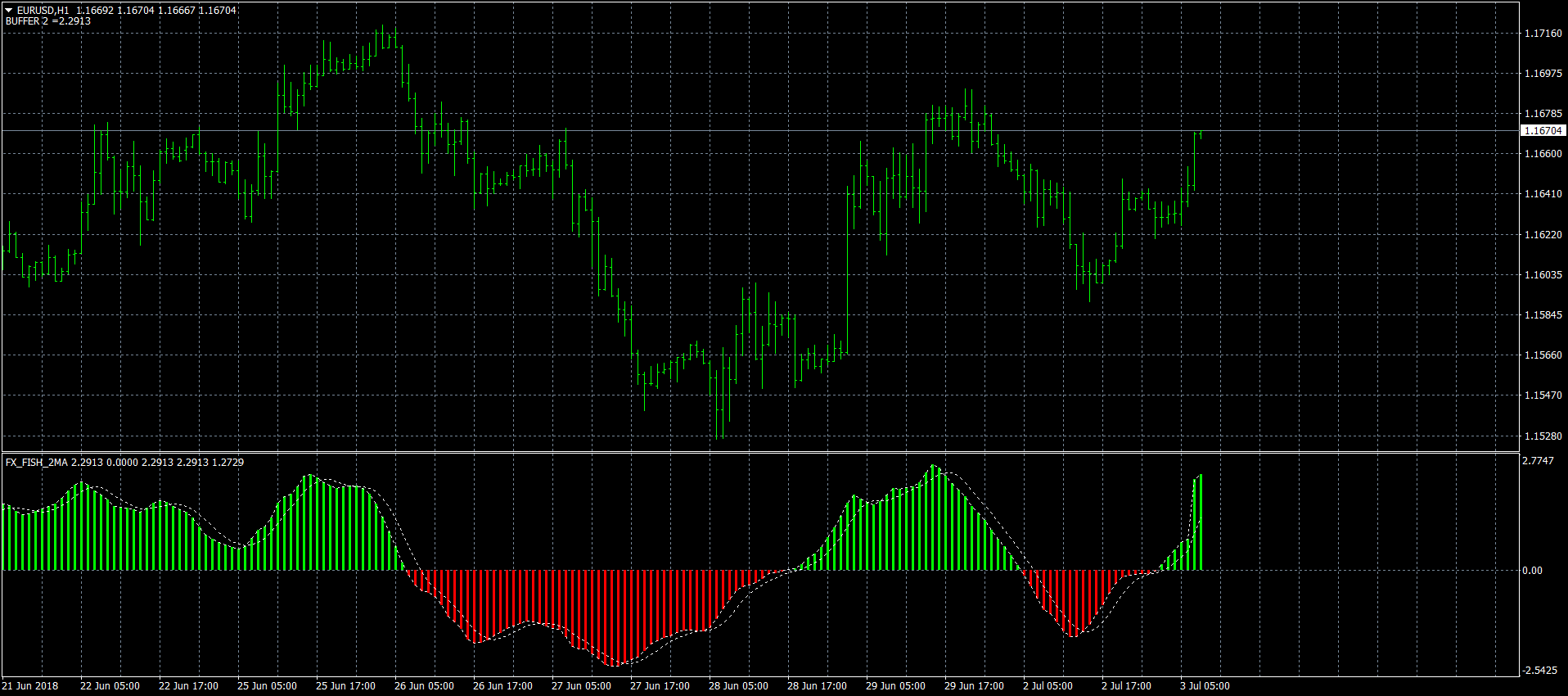Click the 2.7747 indicator scale value
The image size is (1568, 696).
click(x=1538, y=461)
